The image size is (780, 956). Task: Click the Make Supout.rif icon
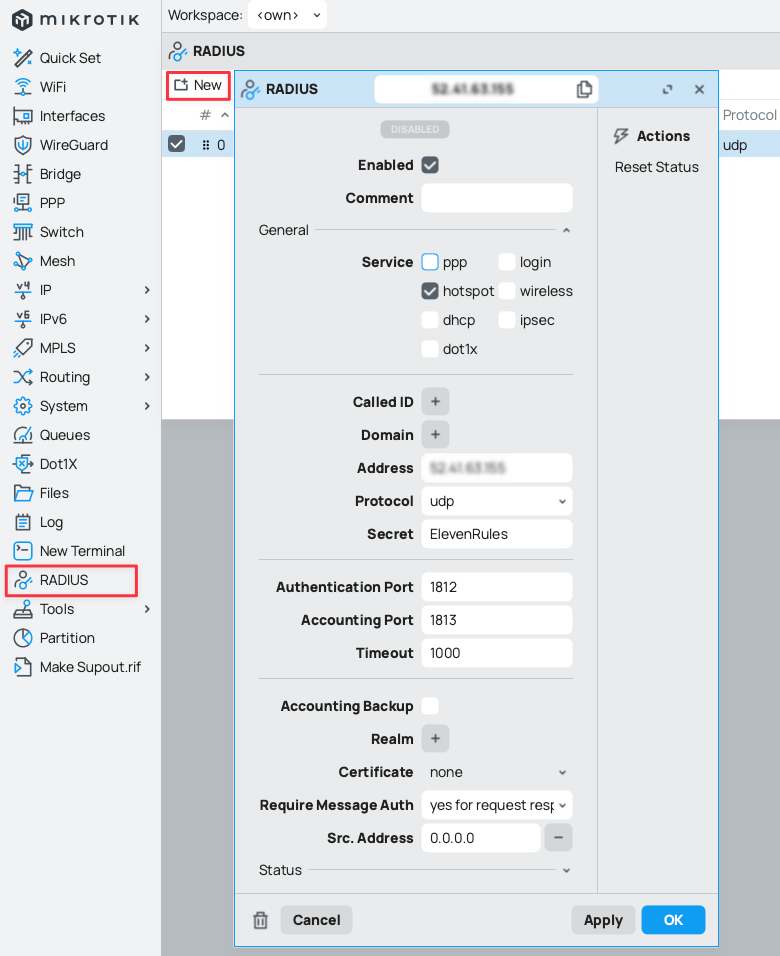[x=23, y=667]
